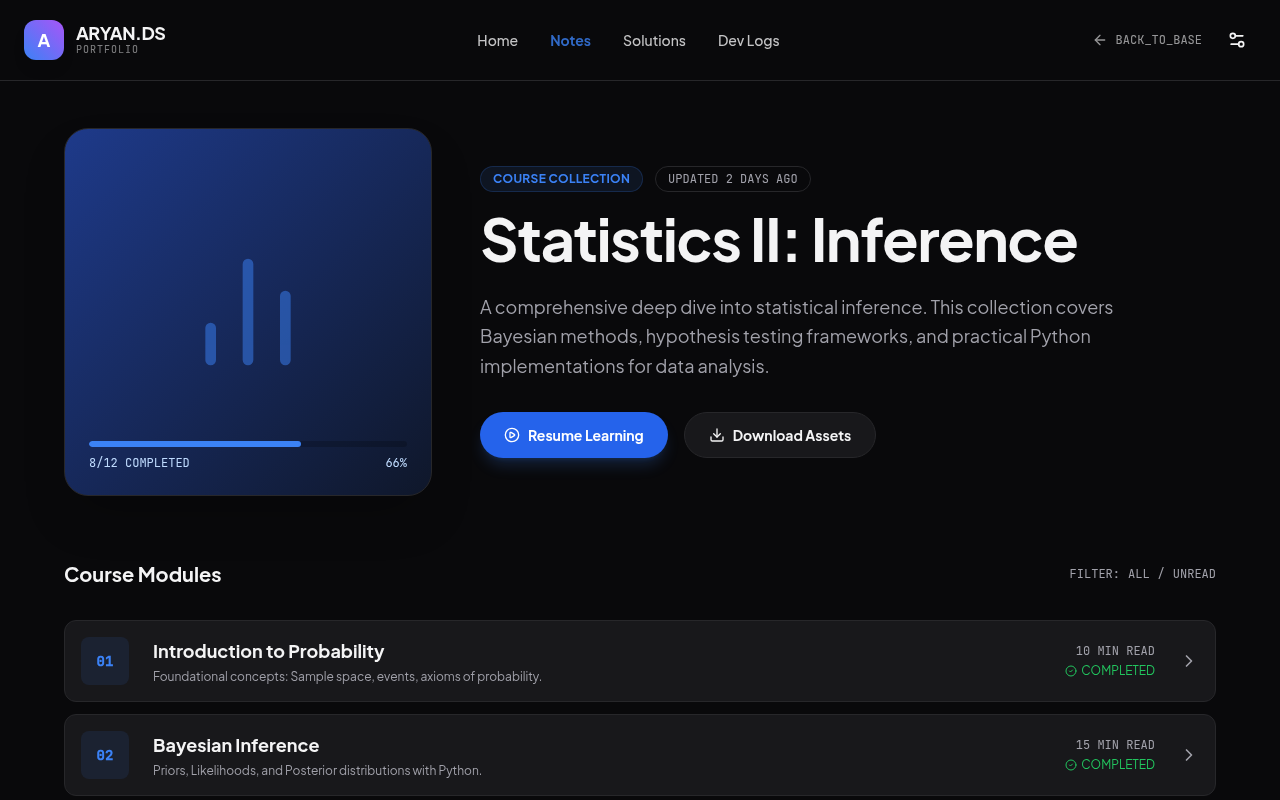Viewport: 1280px width, 800px height.
Task: Click the BACK_TO_BASE link
Action: pos(1158,40)
